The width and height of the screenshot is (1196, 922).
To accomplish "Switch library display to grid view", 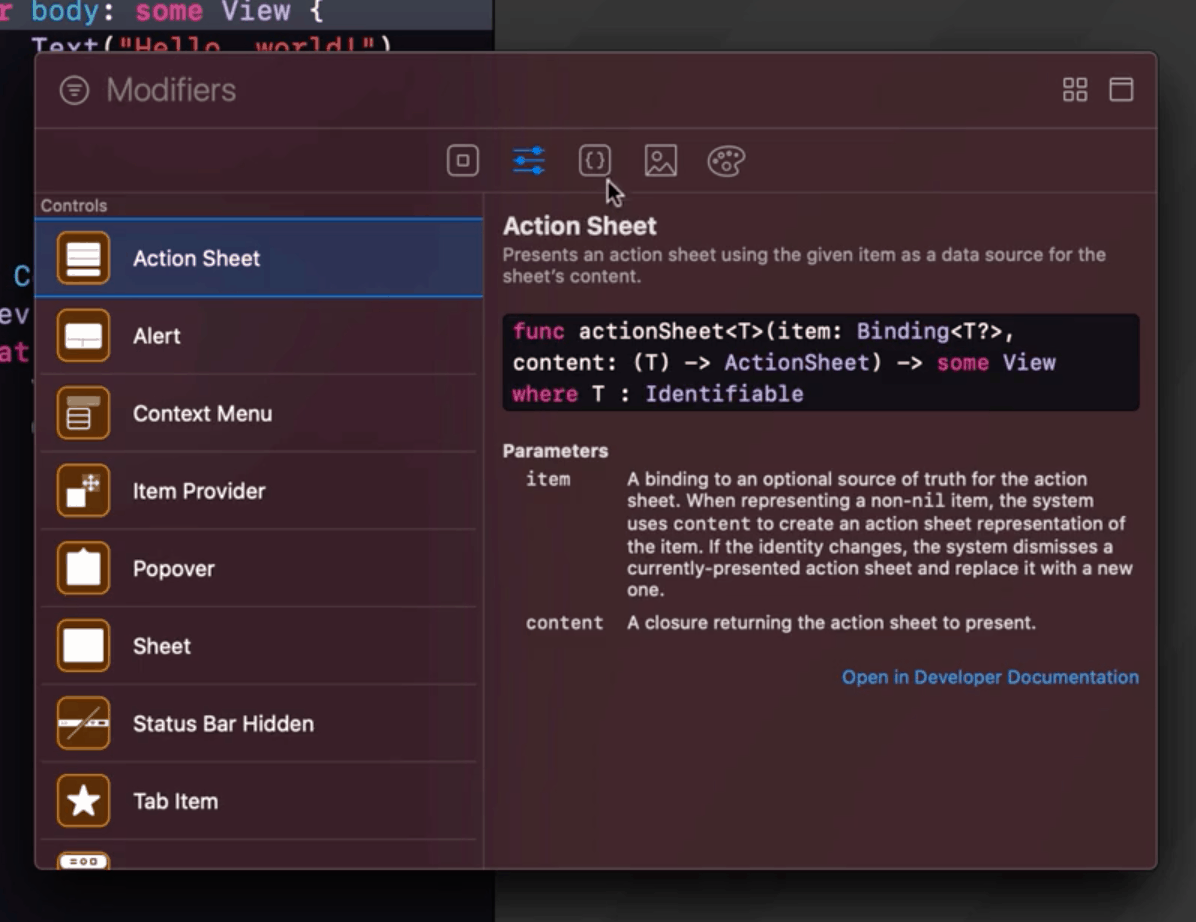I will pyautogui.click(x=1075, y=90).
